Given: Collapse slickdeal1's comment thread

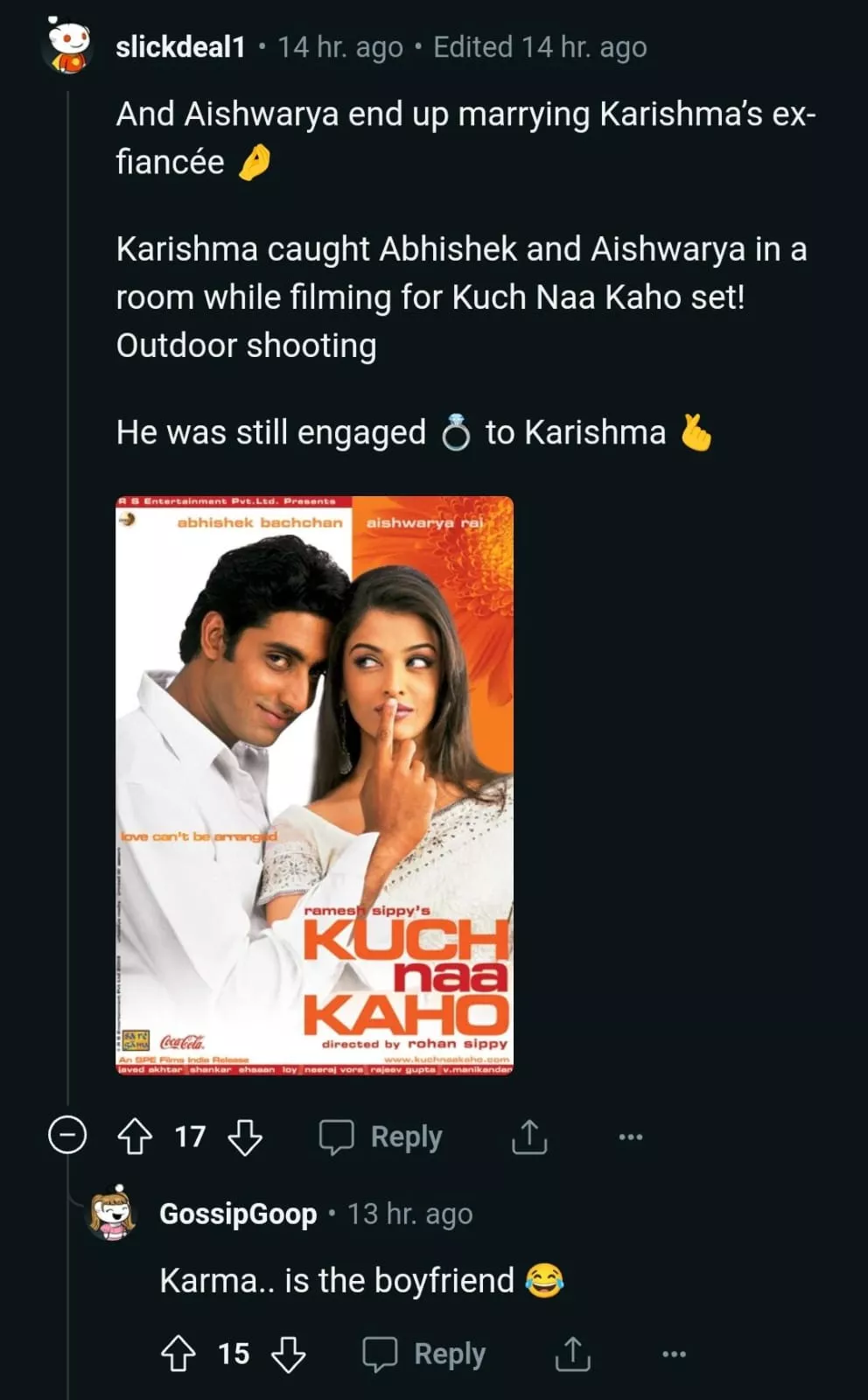Looking at the screenshot, I should 67,1136.
